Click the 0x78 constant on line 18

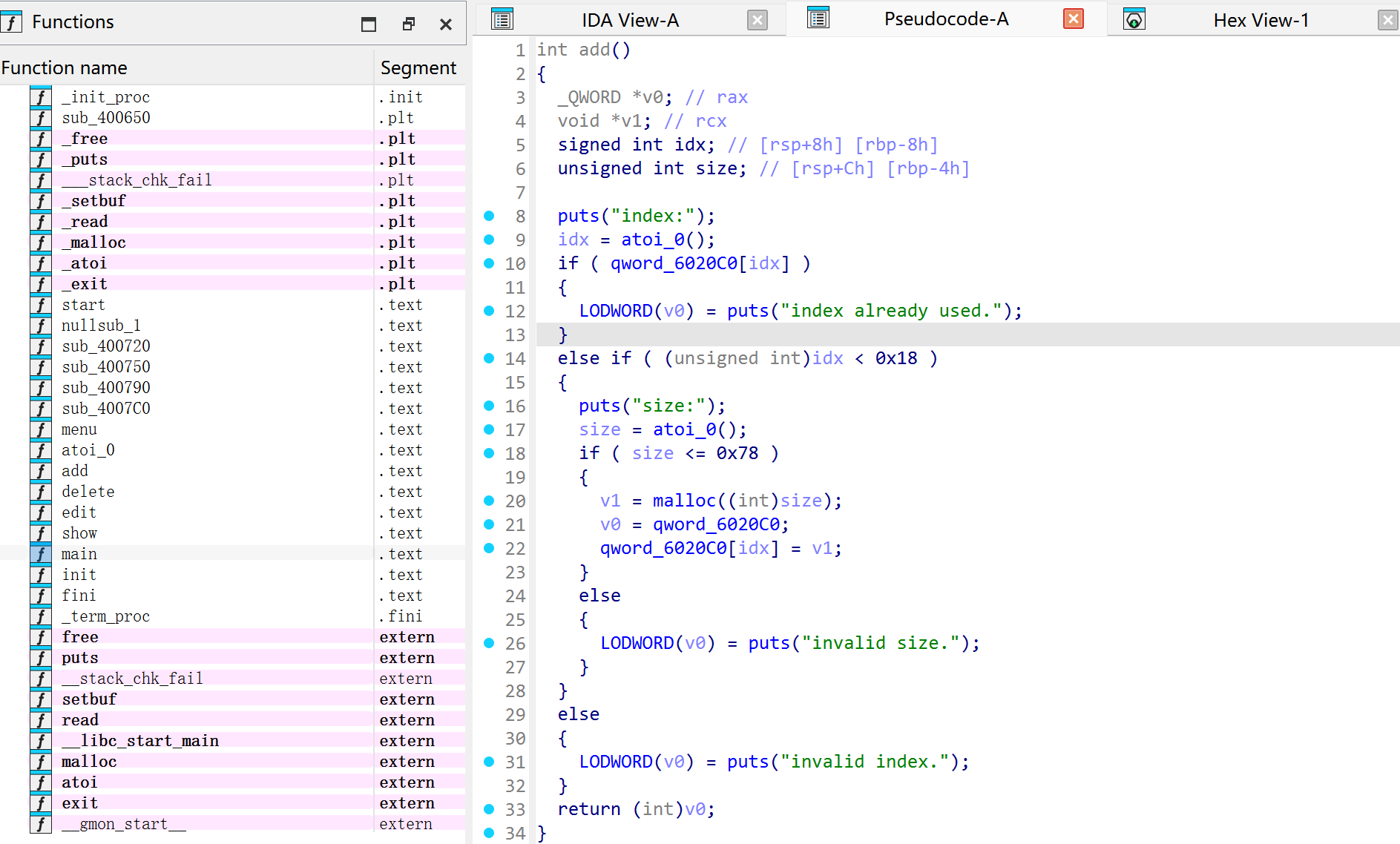(x=737, y=453)
